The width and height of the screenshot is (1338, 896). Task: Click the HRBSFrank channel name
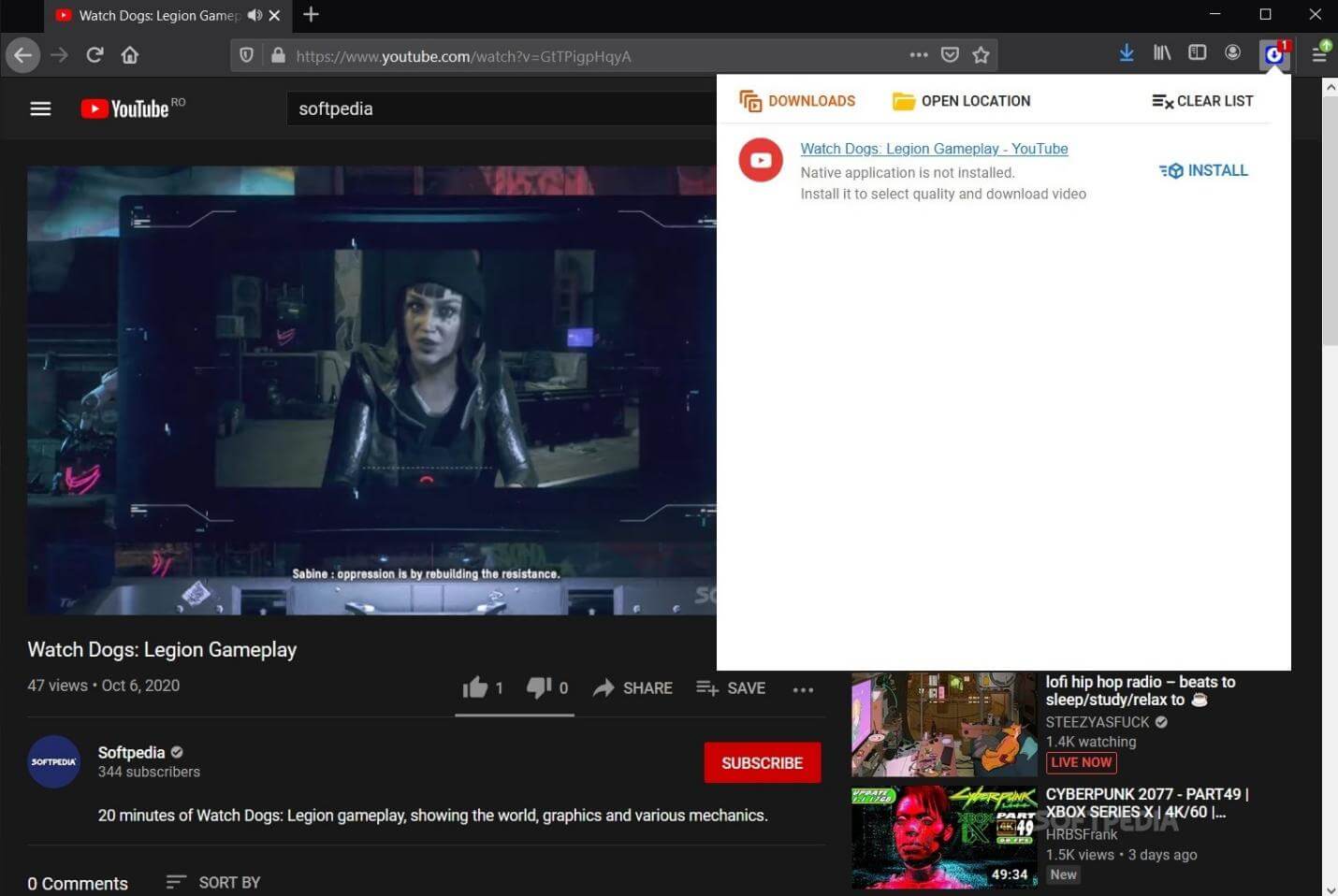point(1082,834)
